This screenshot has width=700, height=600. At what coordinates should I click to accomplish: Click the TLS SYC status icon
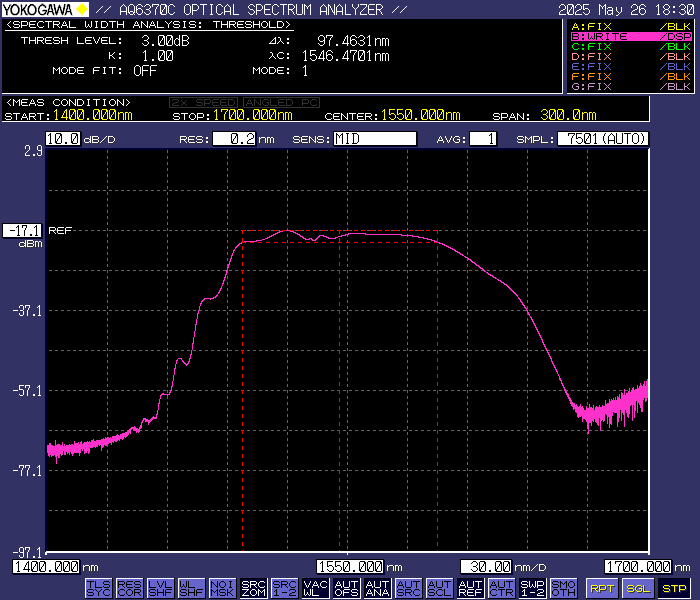click(x=98, y=588)
